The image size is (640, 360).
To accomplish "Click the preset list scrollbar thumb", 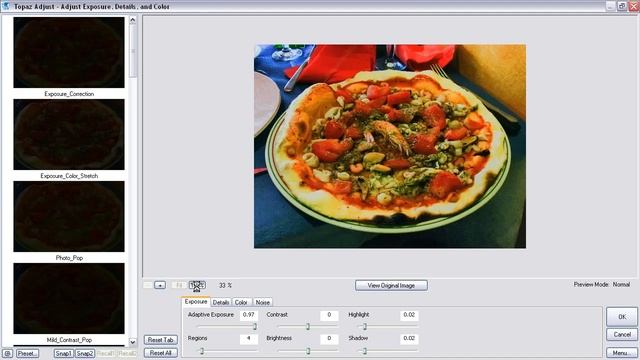I will [133, 51].
